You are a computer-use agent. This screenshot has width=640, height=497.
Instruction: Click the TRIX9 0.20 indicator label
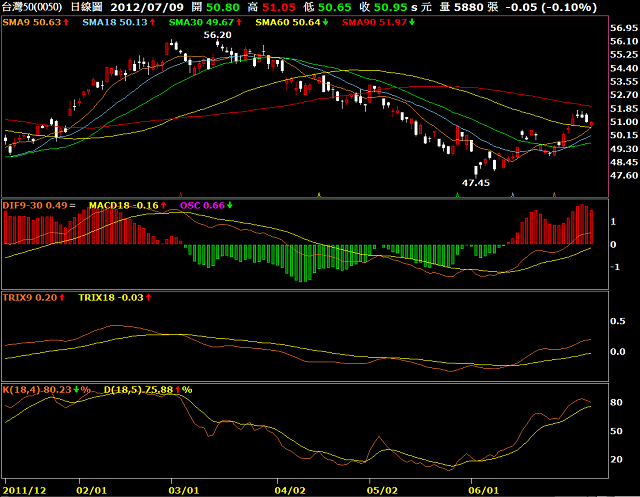(x=30, y=297)
